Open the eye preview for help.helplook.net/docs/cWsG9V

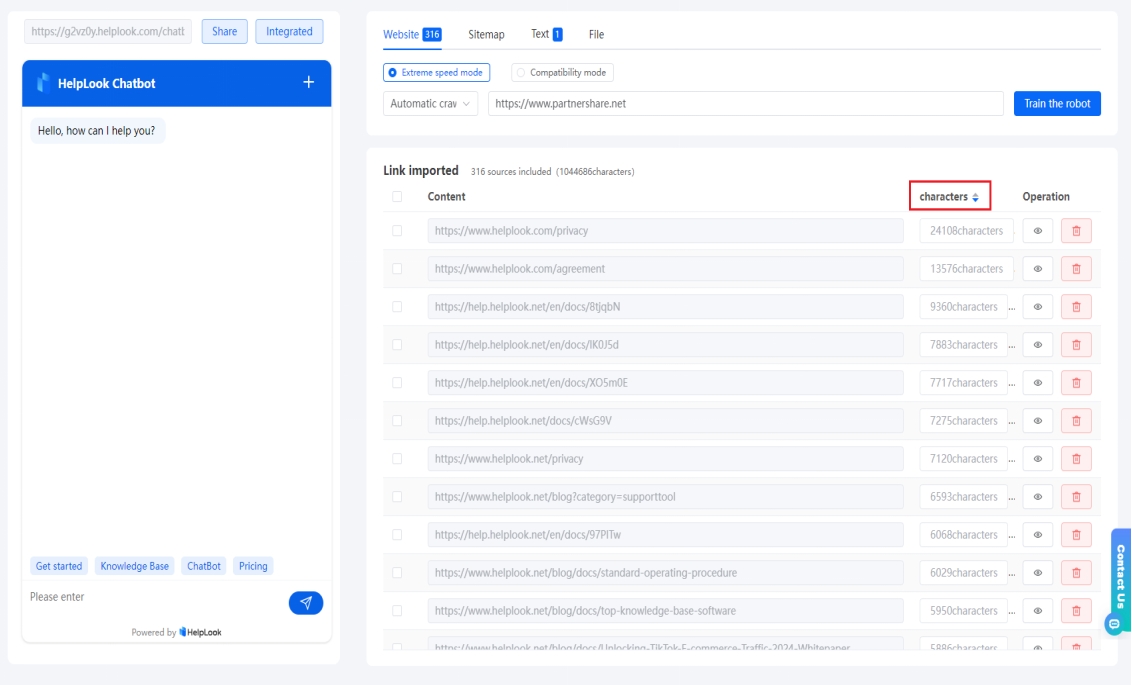pos(1038,420)
